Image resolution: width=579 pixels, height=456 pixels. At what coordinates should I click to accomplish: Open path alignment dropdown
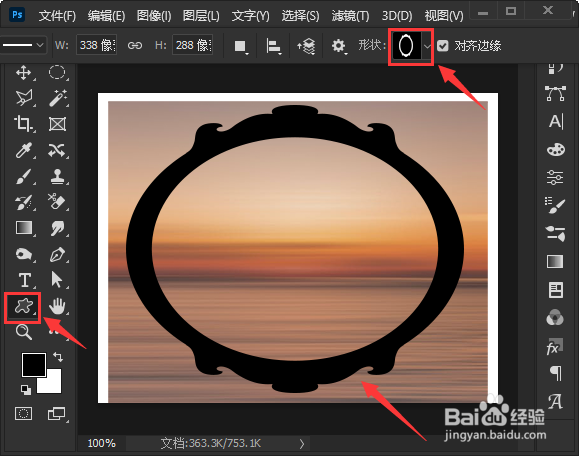274,47
